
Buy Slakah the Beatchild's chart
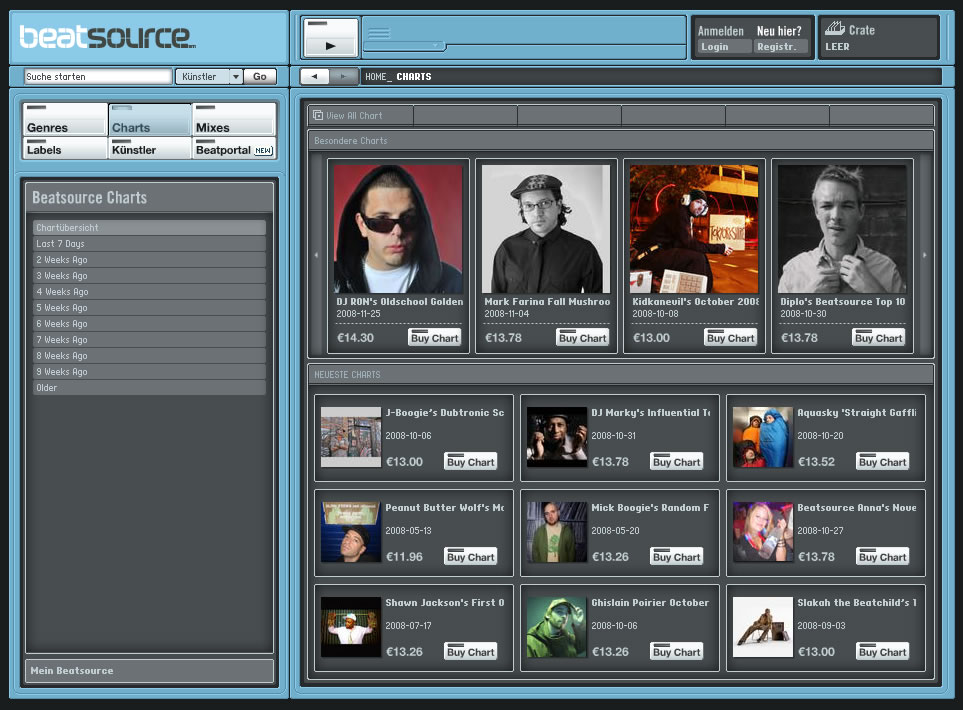883,652
